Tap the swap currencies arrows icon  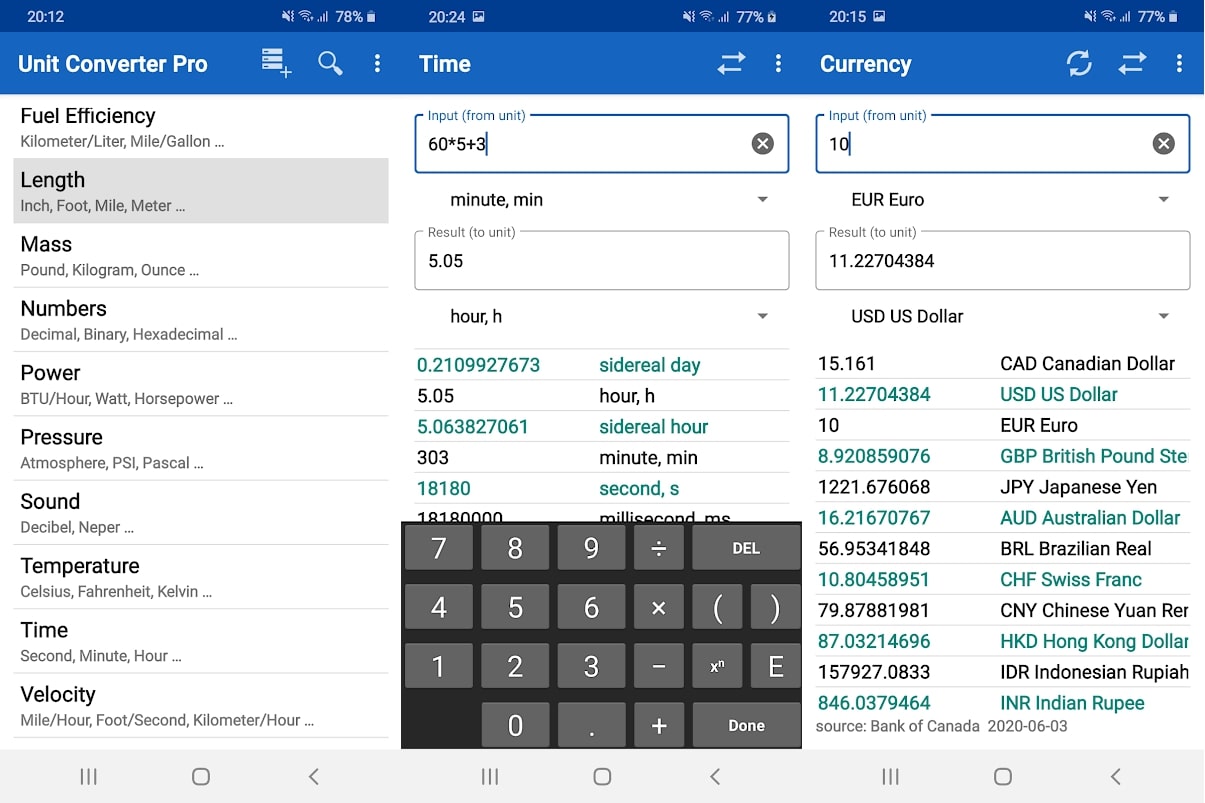coord(1132,63)
